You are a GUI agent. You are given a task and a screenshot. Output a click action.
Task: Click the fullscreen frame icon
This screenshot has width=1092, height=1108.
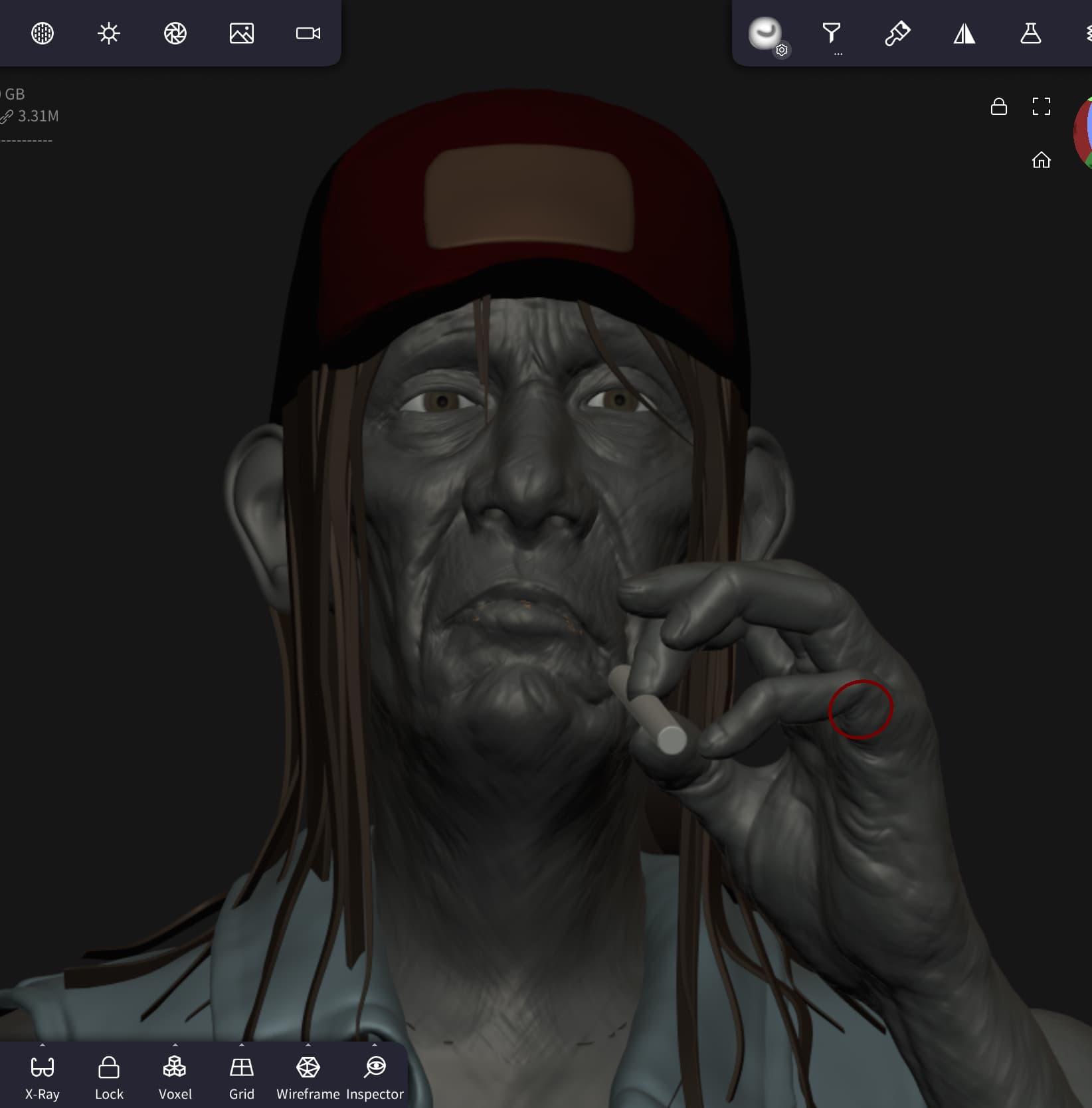(1041, 106)
